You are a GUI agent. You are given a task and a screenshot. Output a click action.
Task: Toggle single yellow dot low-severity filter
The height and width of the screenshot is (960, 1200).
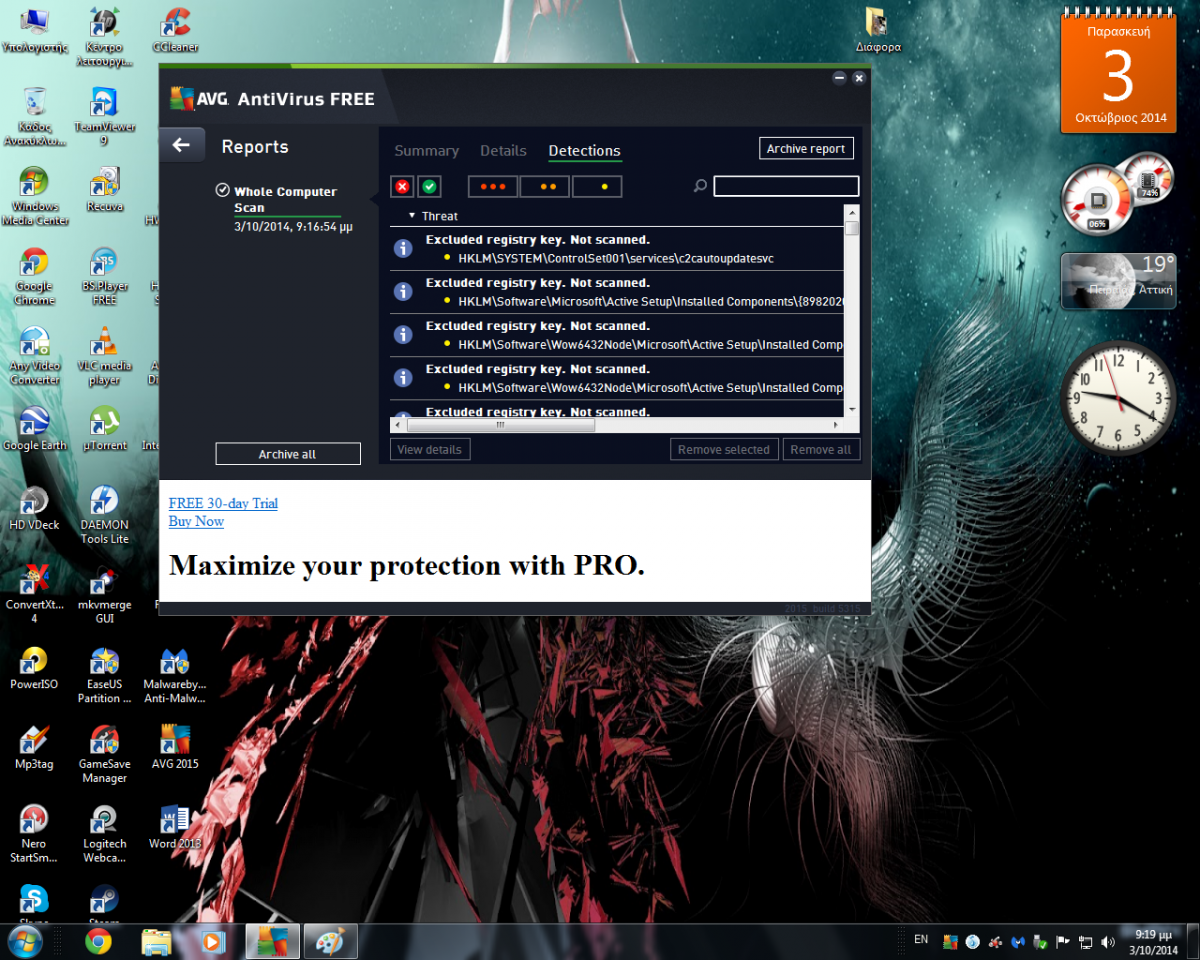[597, 187]
